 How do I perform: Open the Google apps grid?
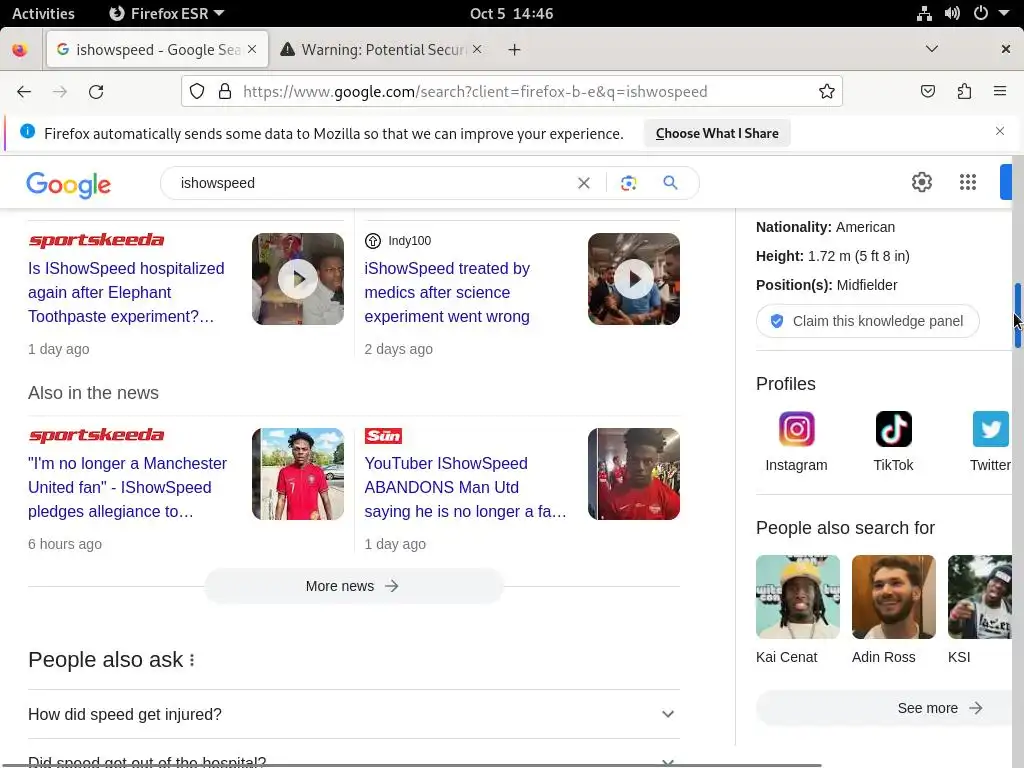[x=968, y=182]
